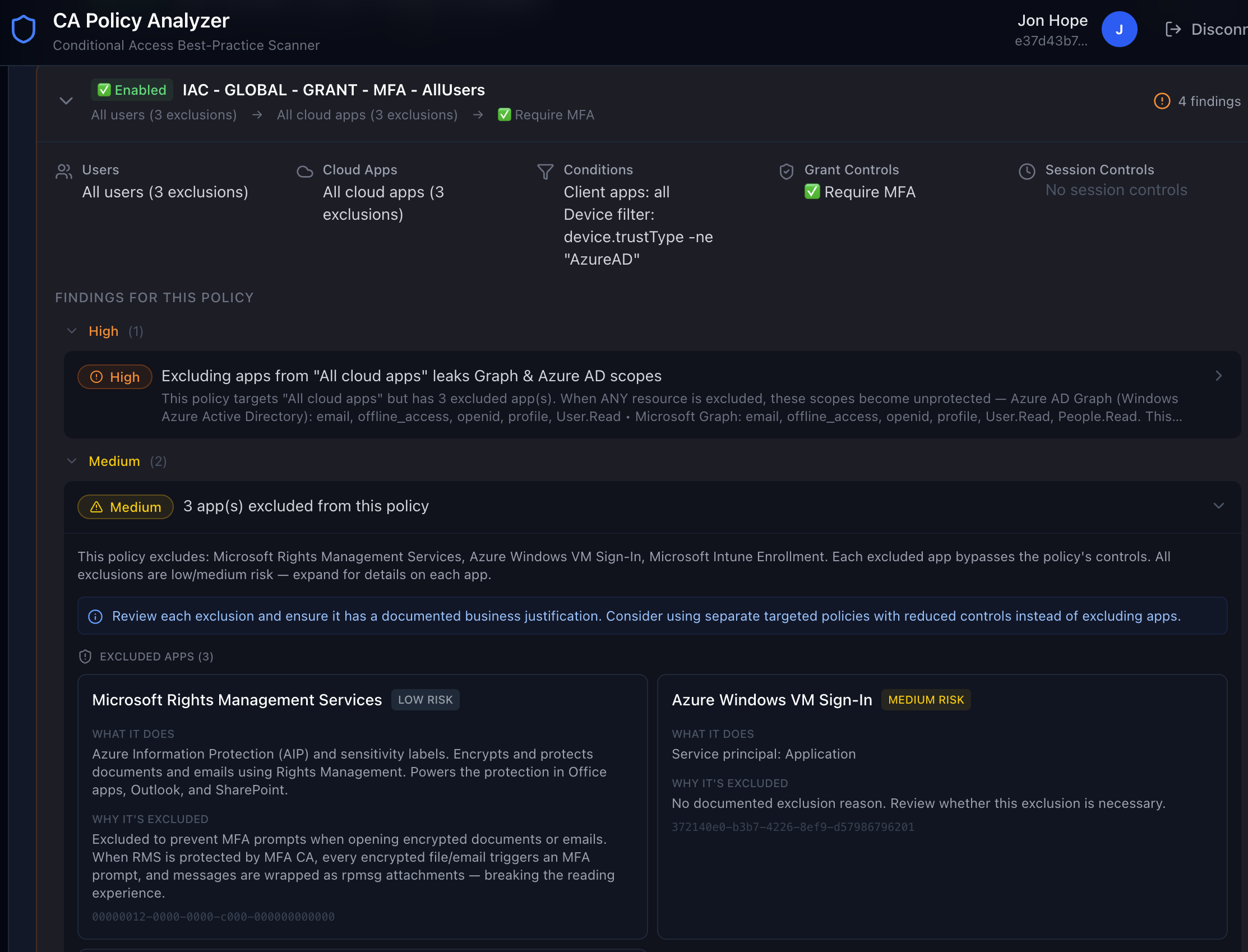The height and width of the screenshot is (952, 1248).
Task: Click the MEDIUM RISK tag
Action: point(926,700)
